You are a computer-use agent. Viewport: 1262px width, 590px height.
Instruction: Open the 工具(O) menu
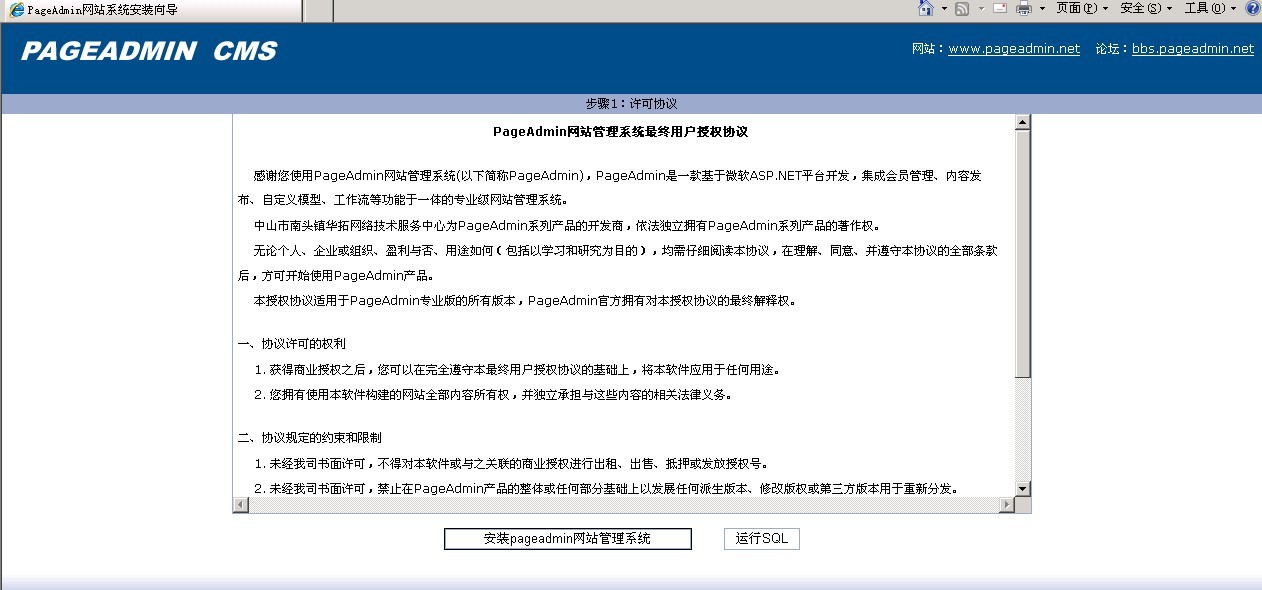[1204, 8]
